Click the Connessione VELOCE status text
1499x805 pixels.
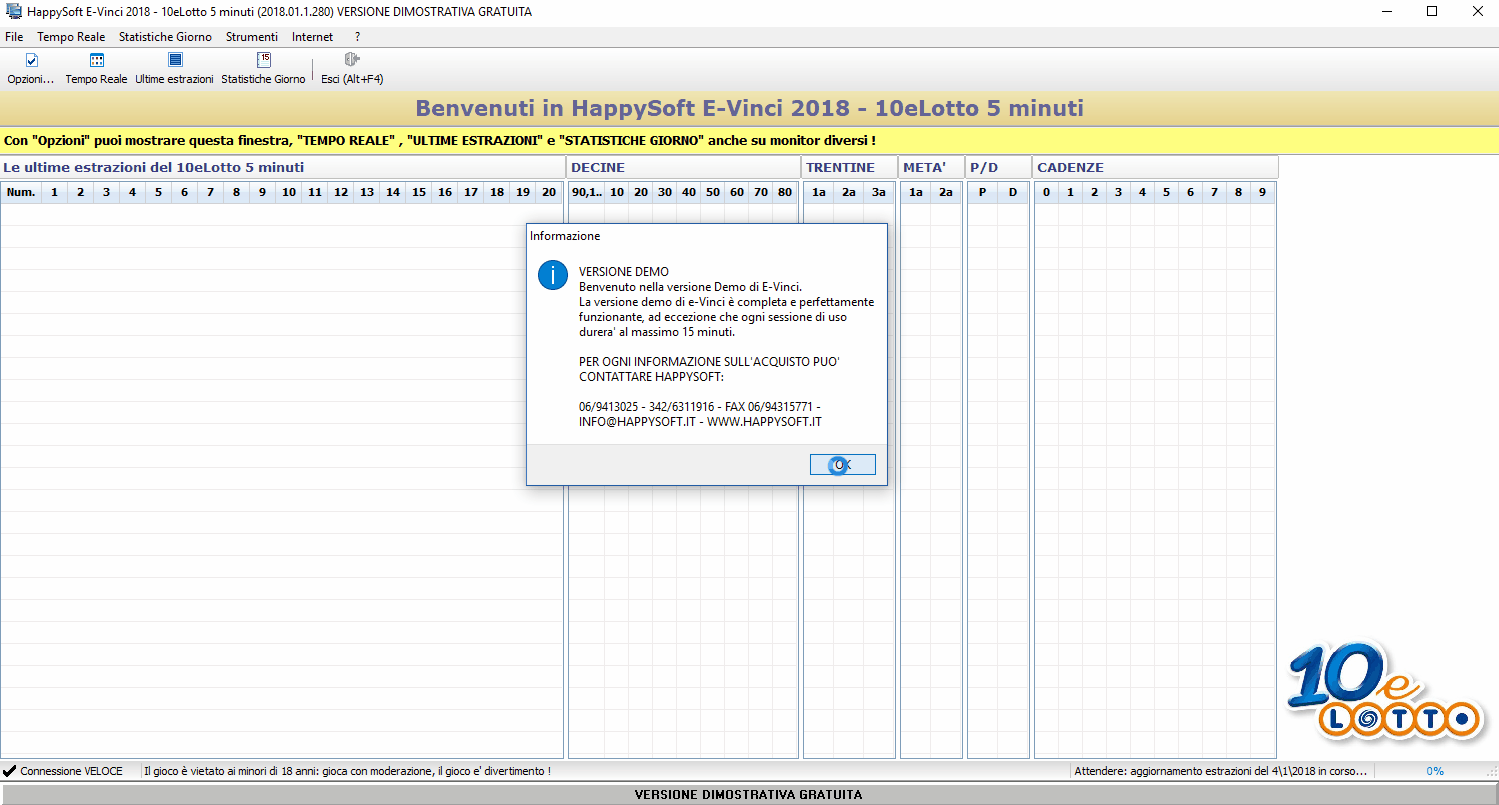click(x=71, y=771)
